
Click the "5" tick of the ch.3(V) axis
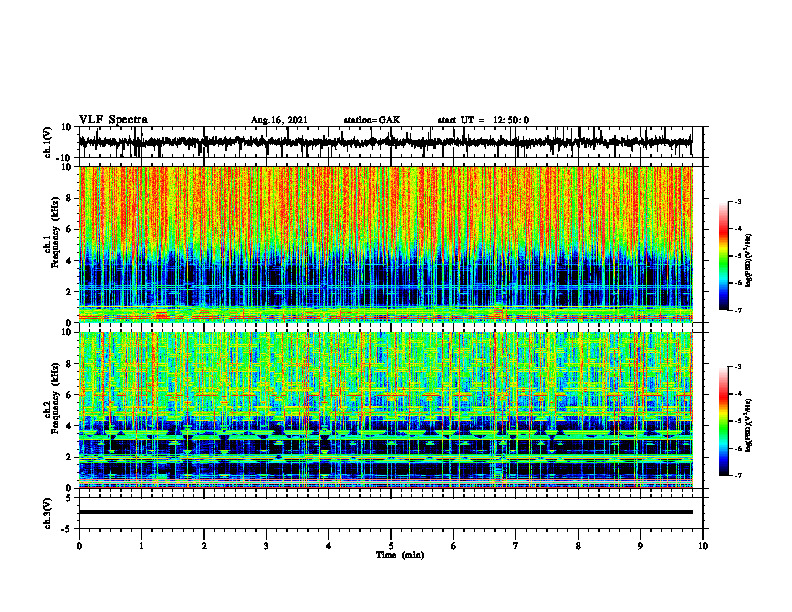coord(69,498)
